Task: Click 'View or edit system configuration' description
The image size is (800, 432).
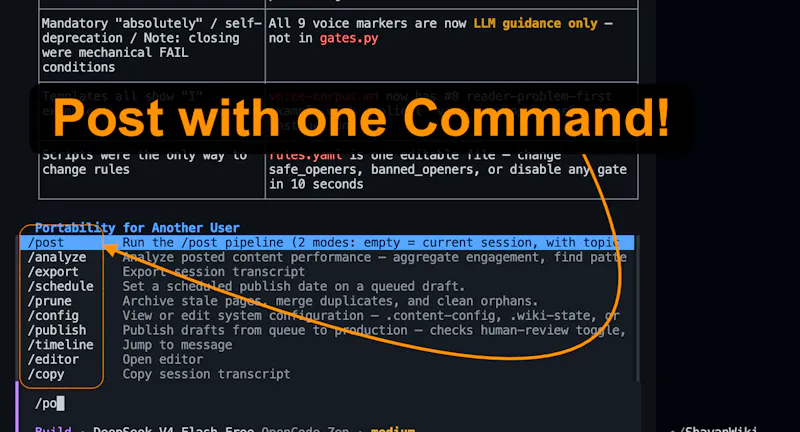Action: pos(371,316)
